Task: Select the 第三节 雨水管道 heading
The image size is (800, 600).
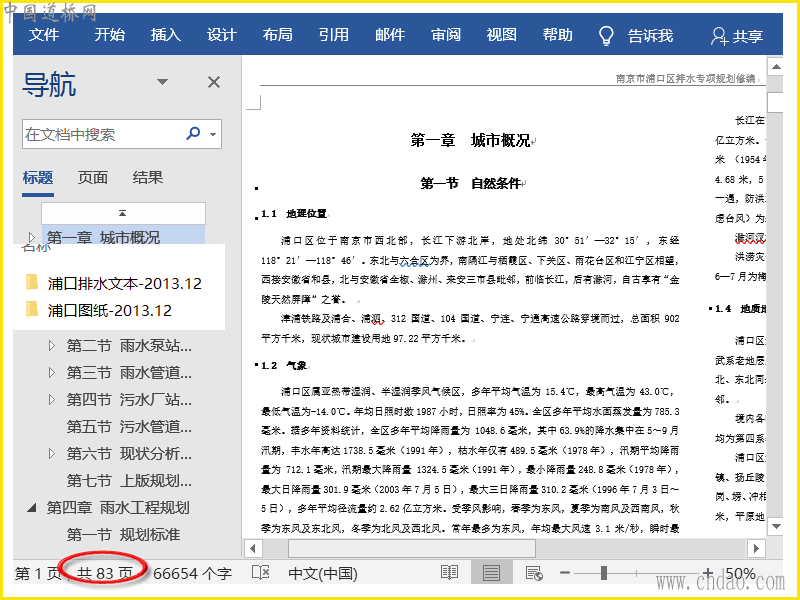Action: tap(129, 373)
